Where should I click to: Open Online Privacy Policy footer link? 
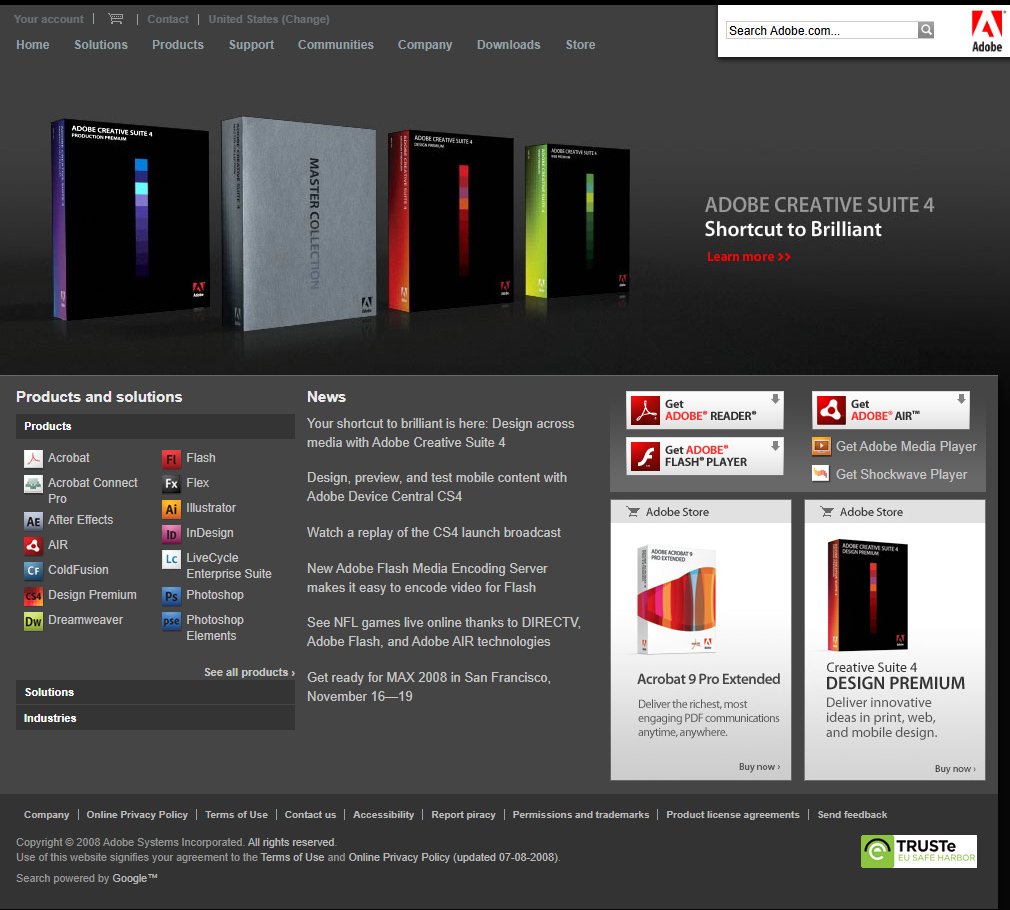coord(137,815)
